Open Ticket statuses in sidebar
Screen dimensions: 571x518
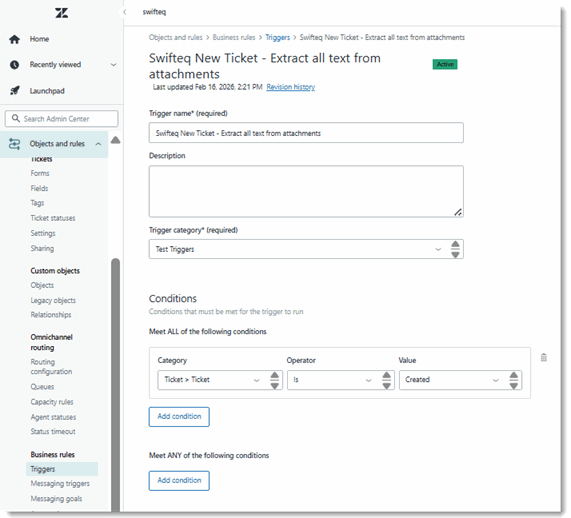pos(53,218)
